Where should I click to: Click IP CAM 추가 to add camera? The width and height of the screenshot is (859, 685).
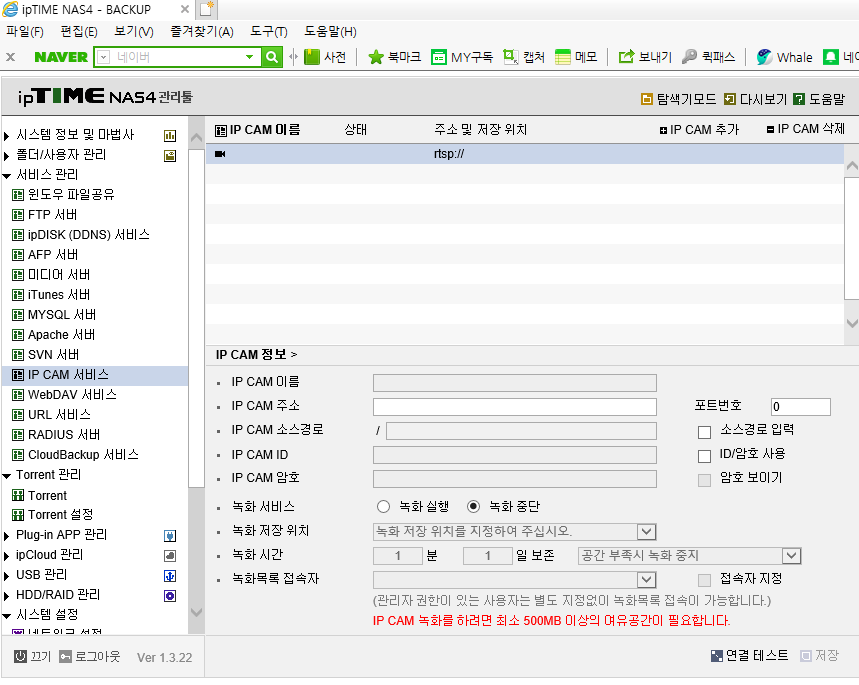(x=700, y=130)
